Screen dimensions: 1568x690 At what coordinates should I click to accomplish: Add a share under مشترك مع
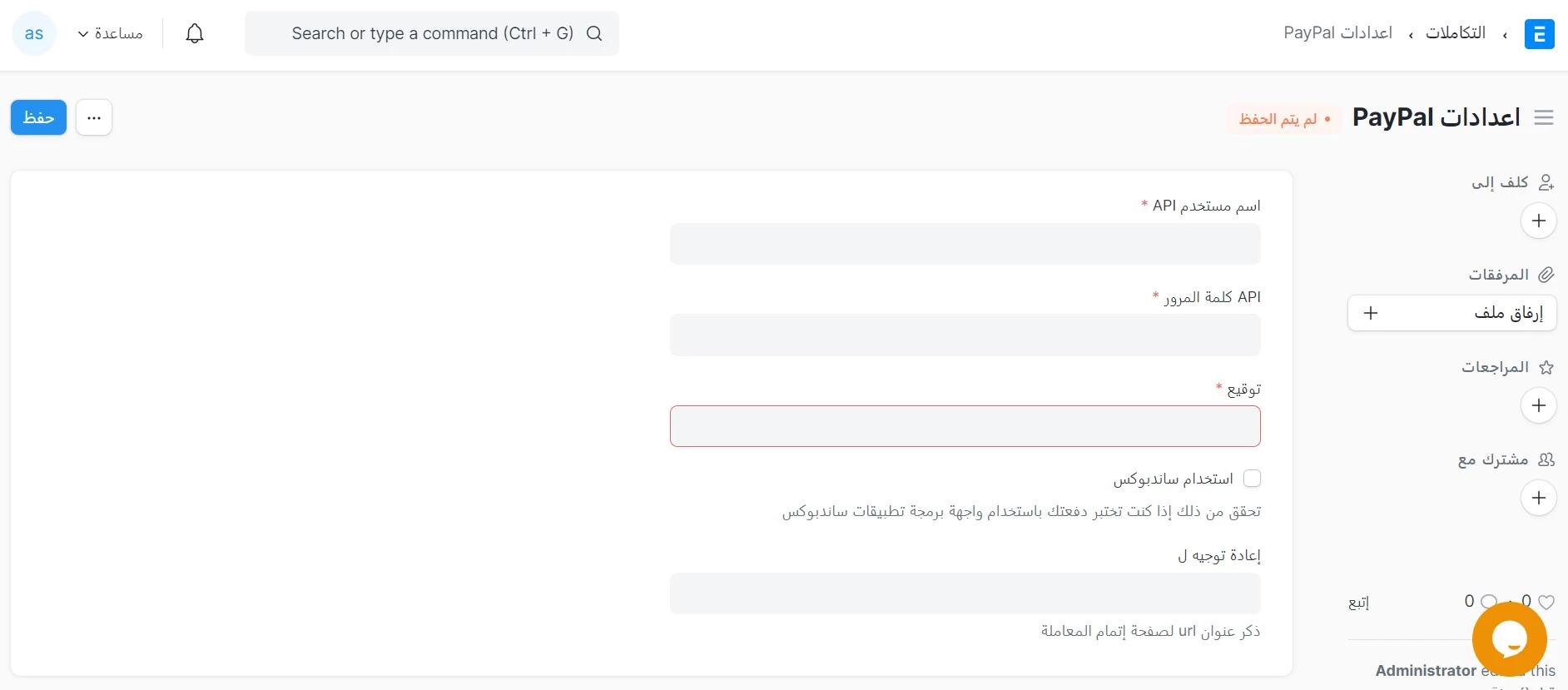(x=1538, y=498)
